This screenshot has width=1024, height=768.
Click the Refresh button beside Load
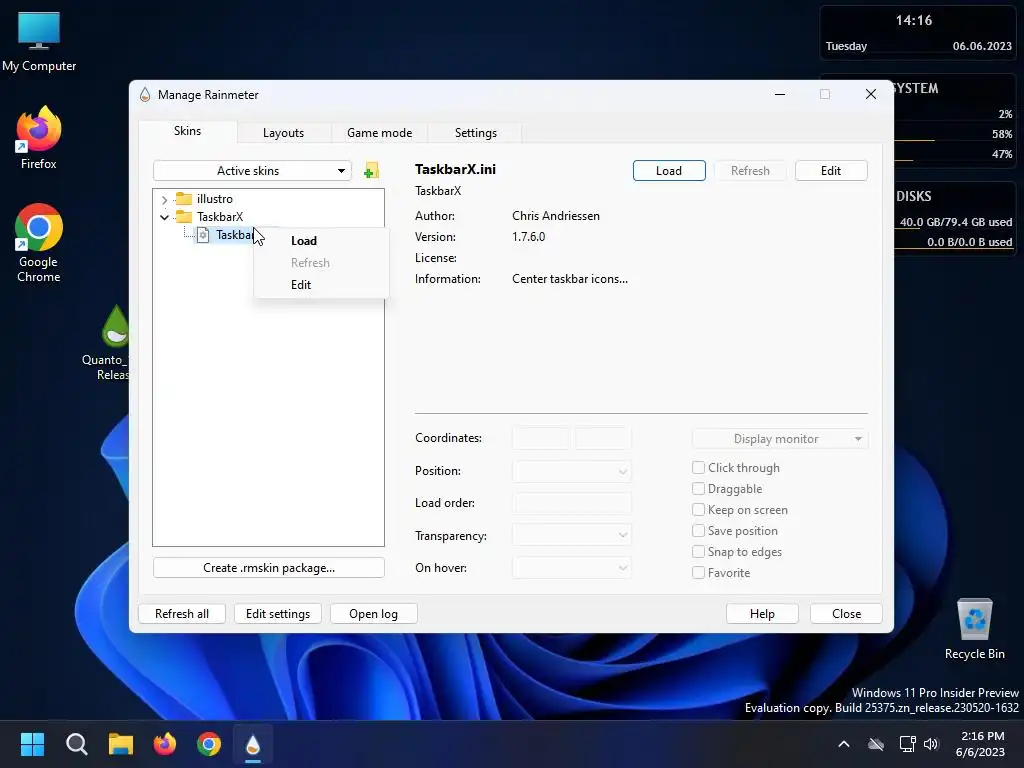click(x=750, y=170)
